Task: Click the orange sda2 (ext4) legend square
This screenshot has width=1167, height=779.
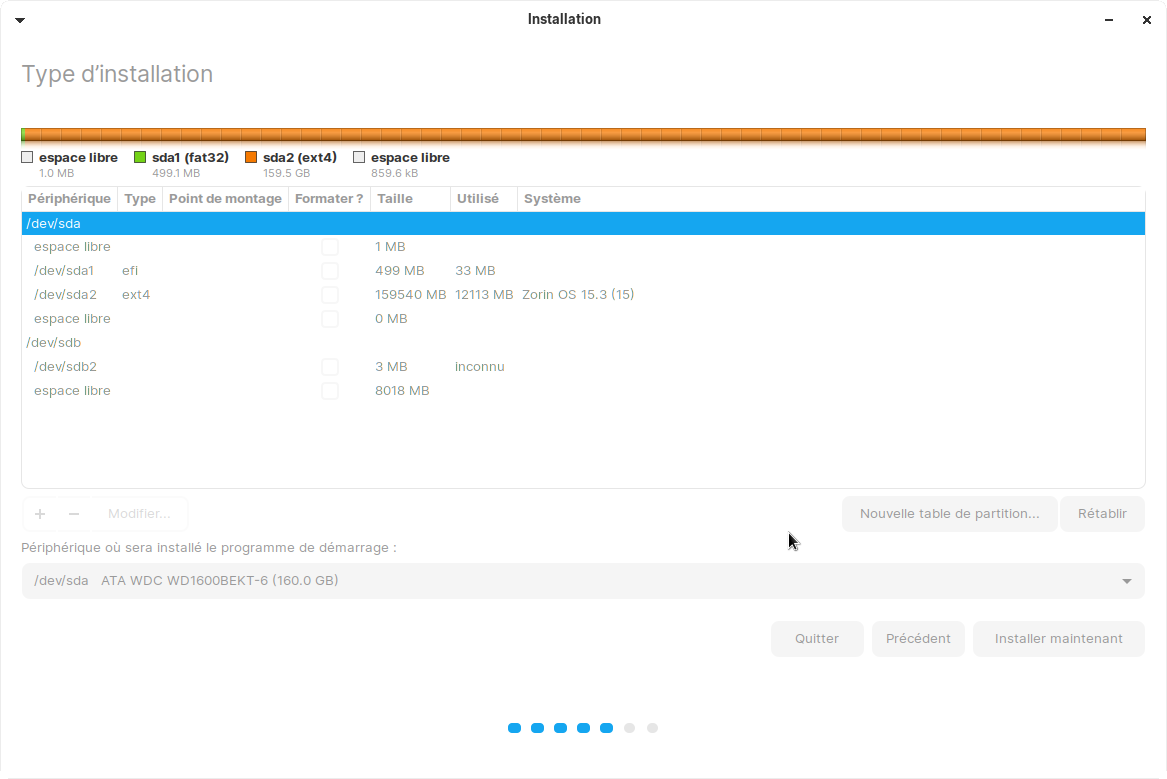Action: 251,157
